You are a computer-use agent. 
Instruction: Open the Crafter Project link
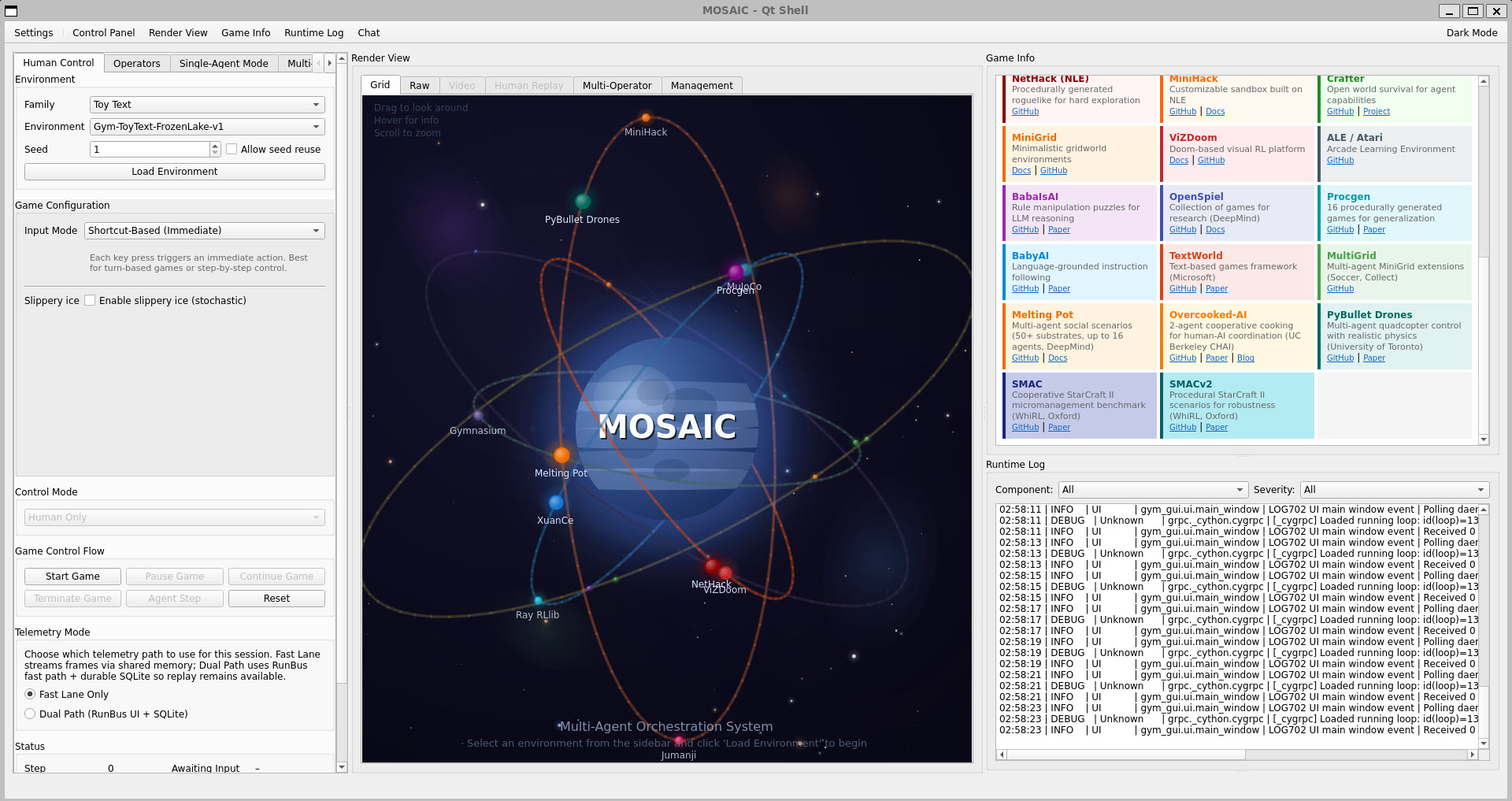click(1377, 111)
